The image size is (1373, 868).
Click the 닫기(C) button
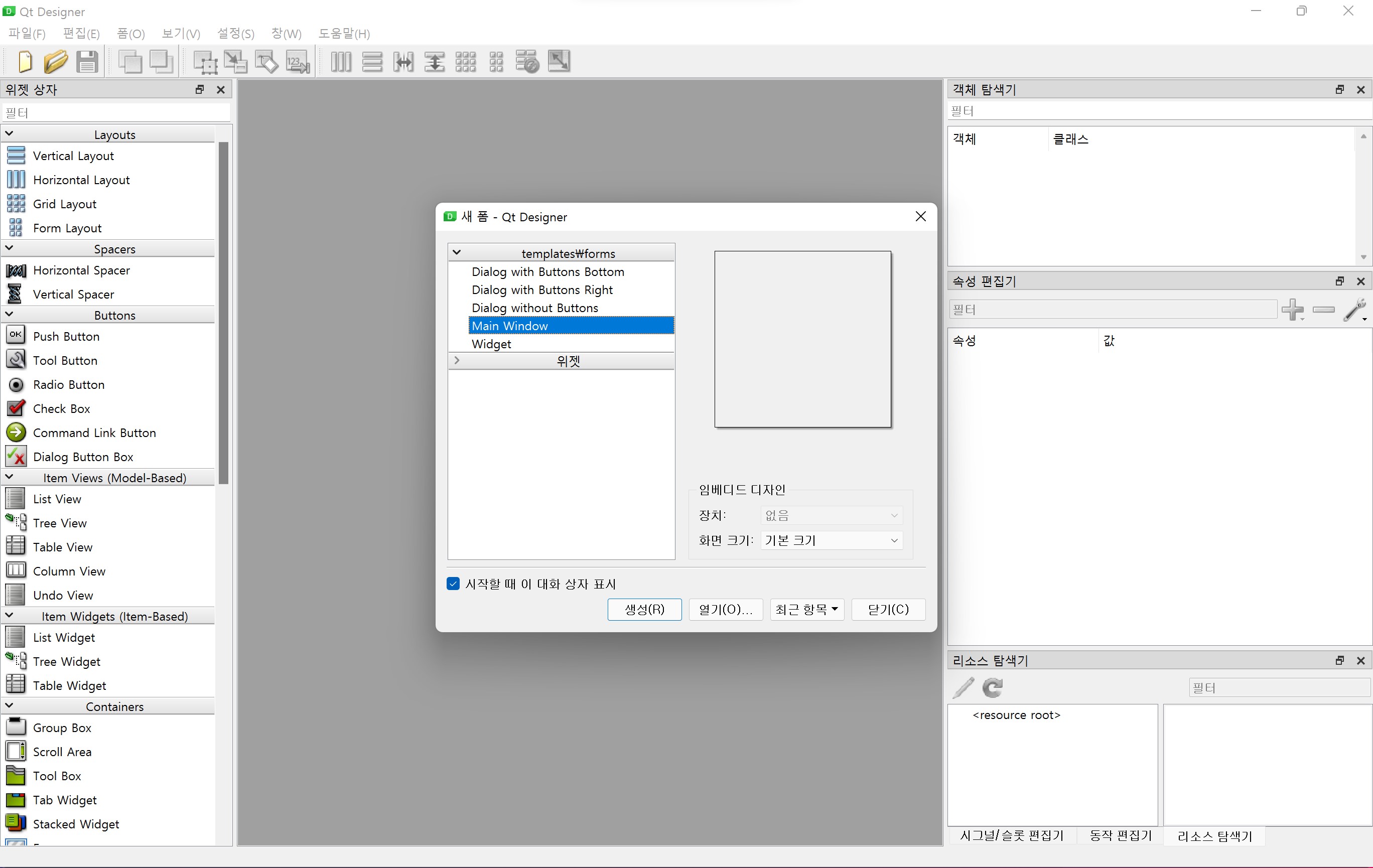click(x=888, y=609)
